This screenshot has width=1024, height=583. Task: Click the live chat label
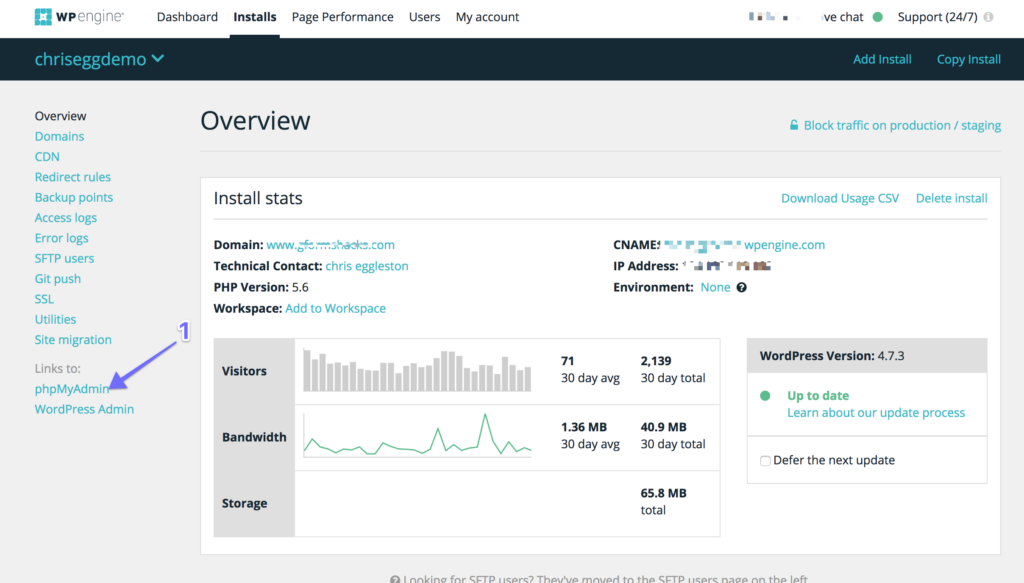pyautogui.click(x=842, y=17)
